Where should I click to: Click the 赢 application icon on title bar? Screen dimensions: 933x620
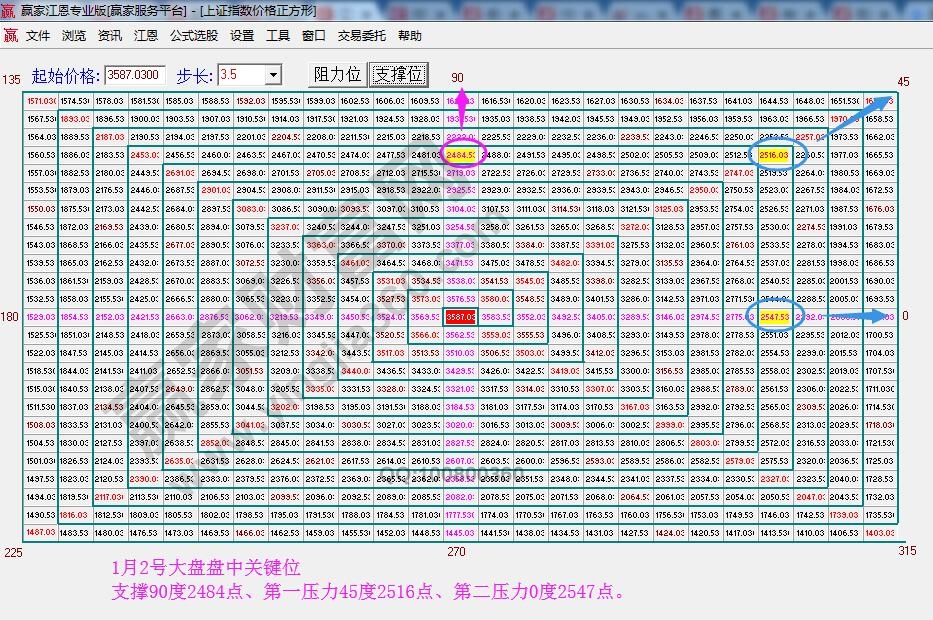tap(10, 12)
